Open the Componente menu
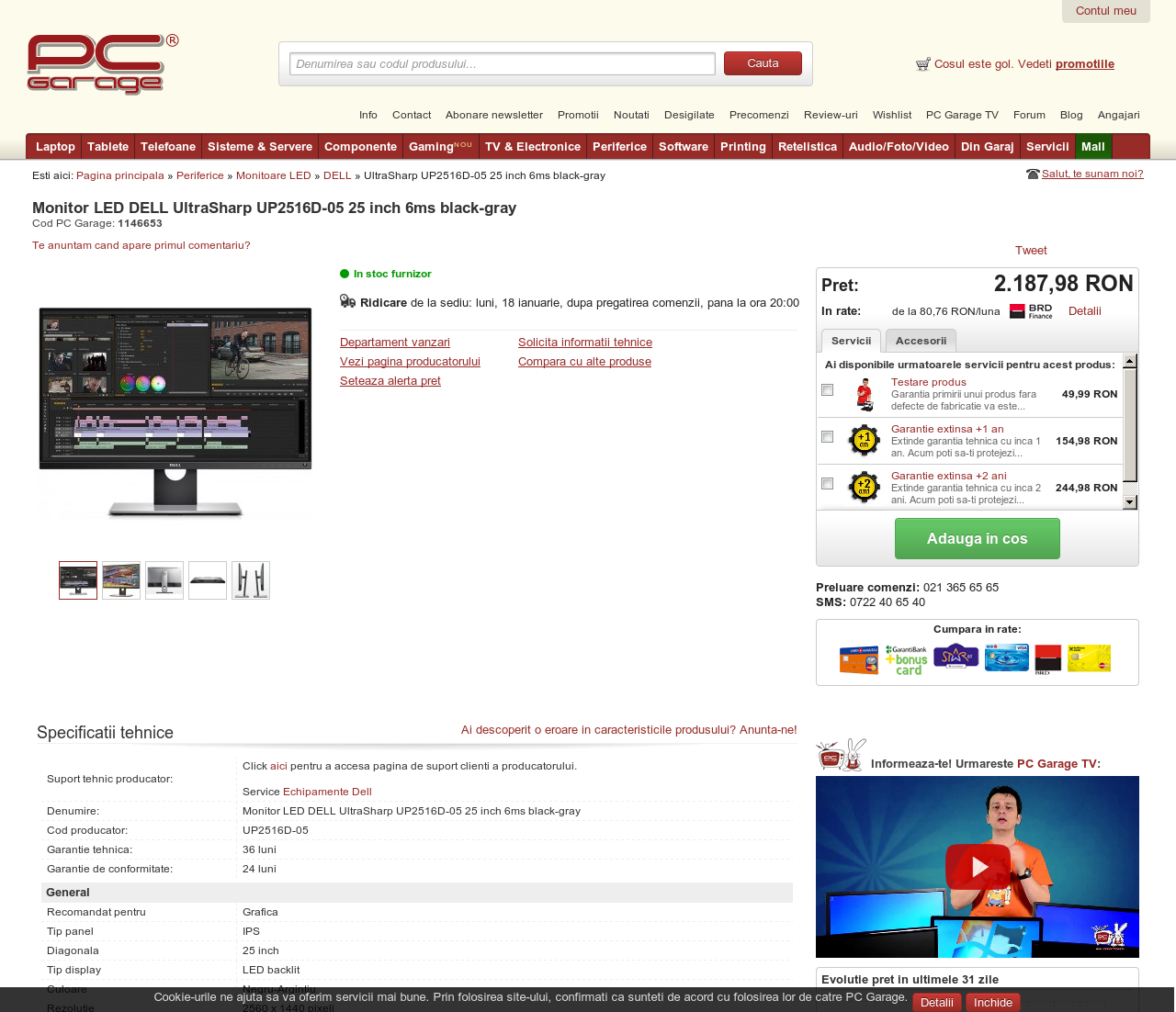 click(x=360, y=147)
